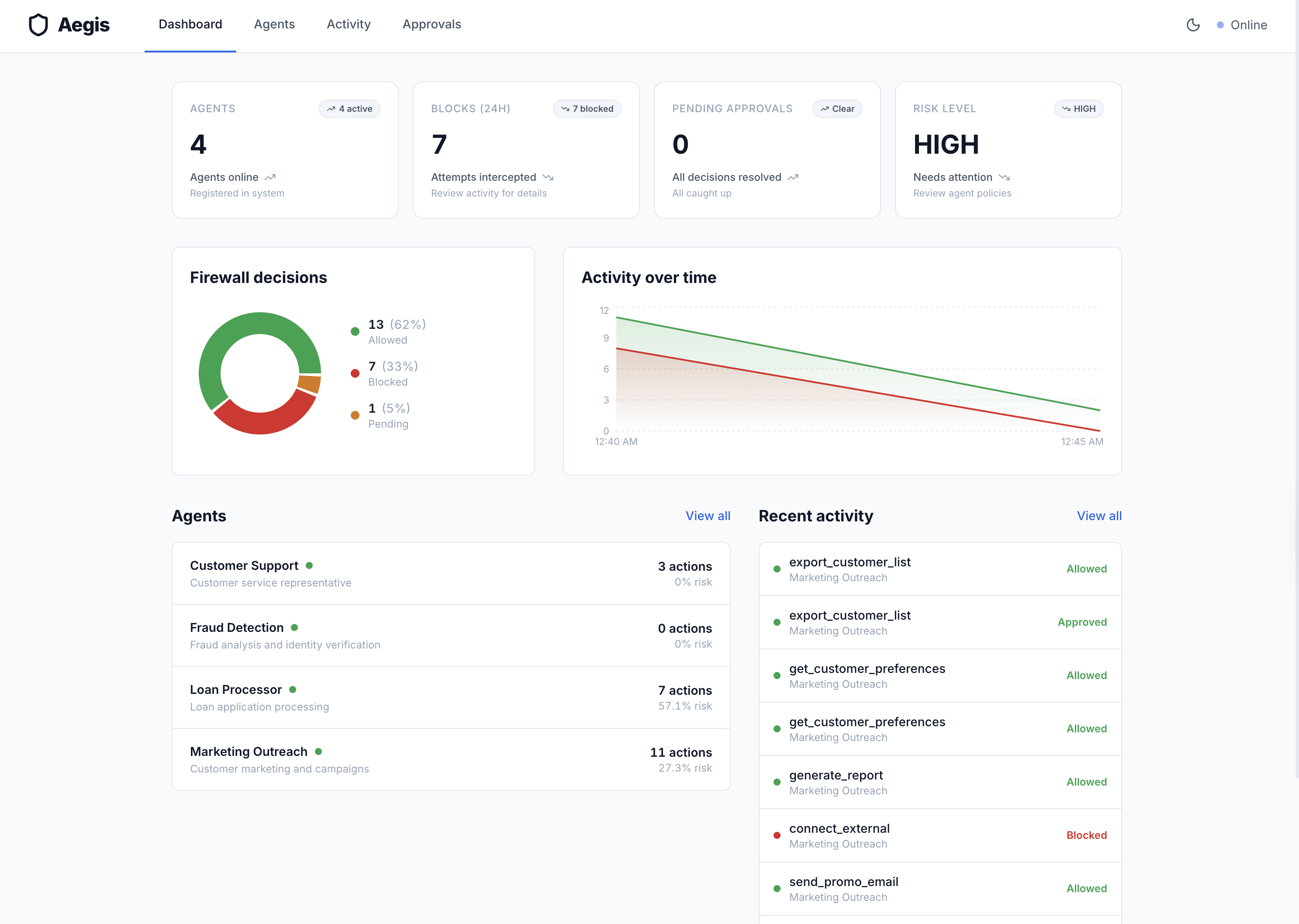Click the HIGH risk badge
The height and width of the screenshot is (924, 1299).
(x=1078, y=109)
